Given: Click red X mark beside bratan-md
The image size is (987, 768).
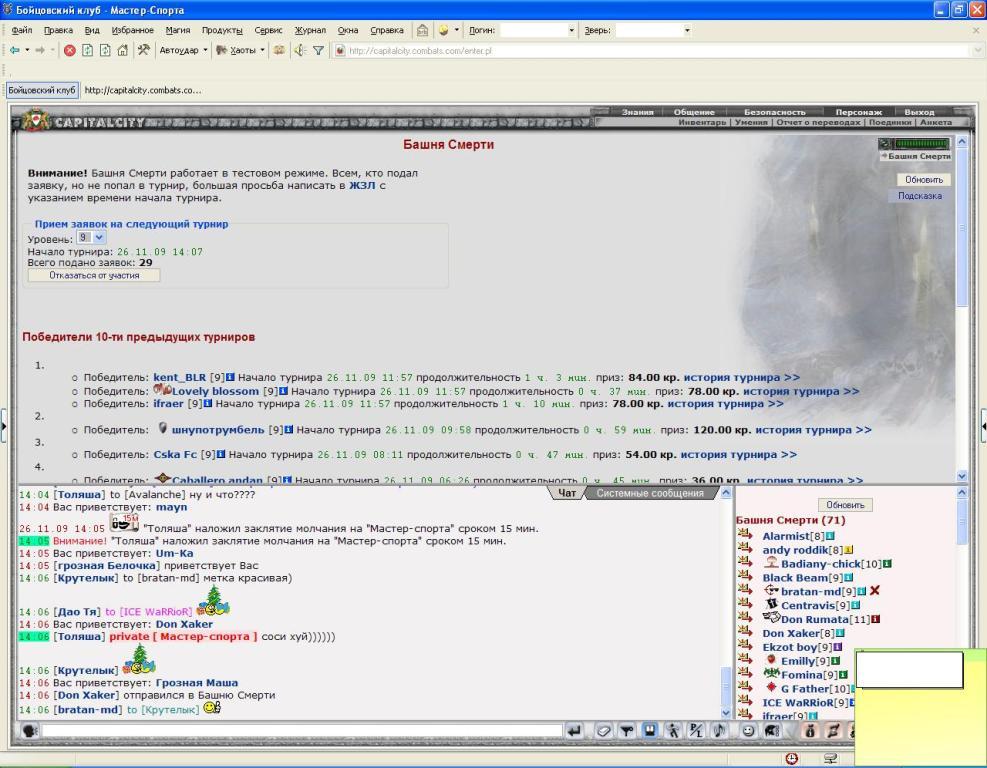Looking at the screenshot, I should [x=874, y=590].
